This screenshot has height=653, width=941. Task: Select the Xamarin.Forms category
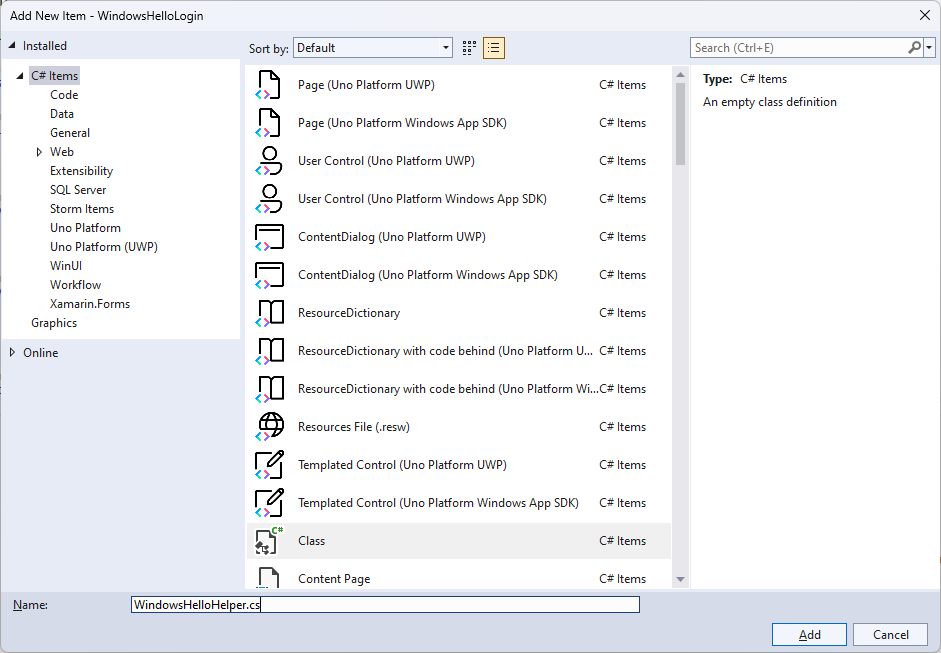(x=90, y=303)
